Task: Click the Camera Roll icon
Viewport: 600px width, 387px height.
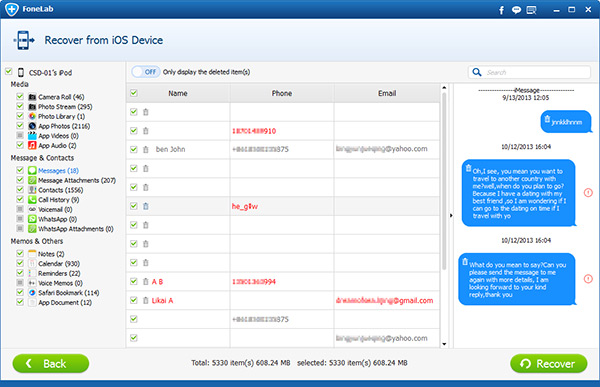Action: click(32, 97)
